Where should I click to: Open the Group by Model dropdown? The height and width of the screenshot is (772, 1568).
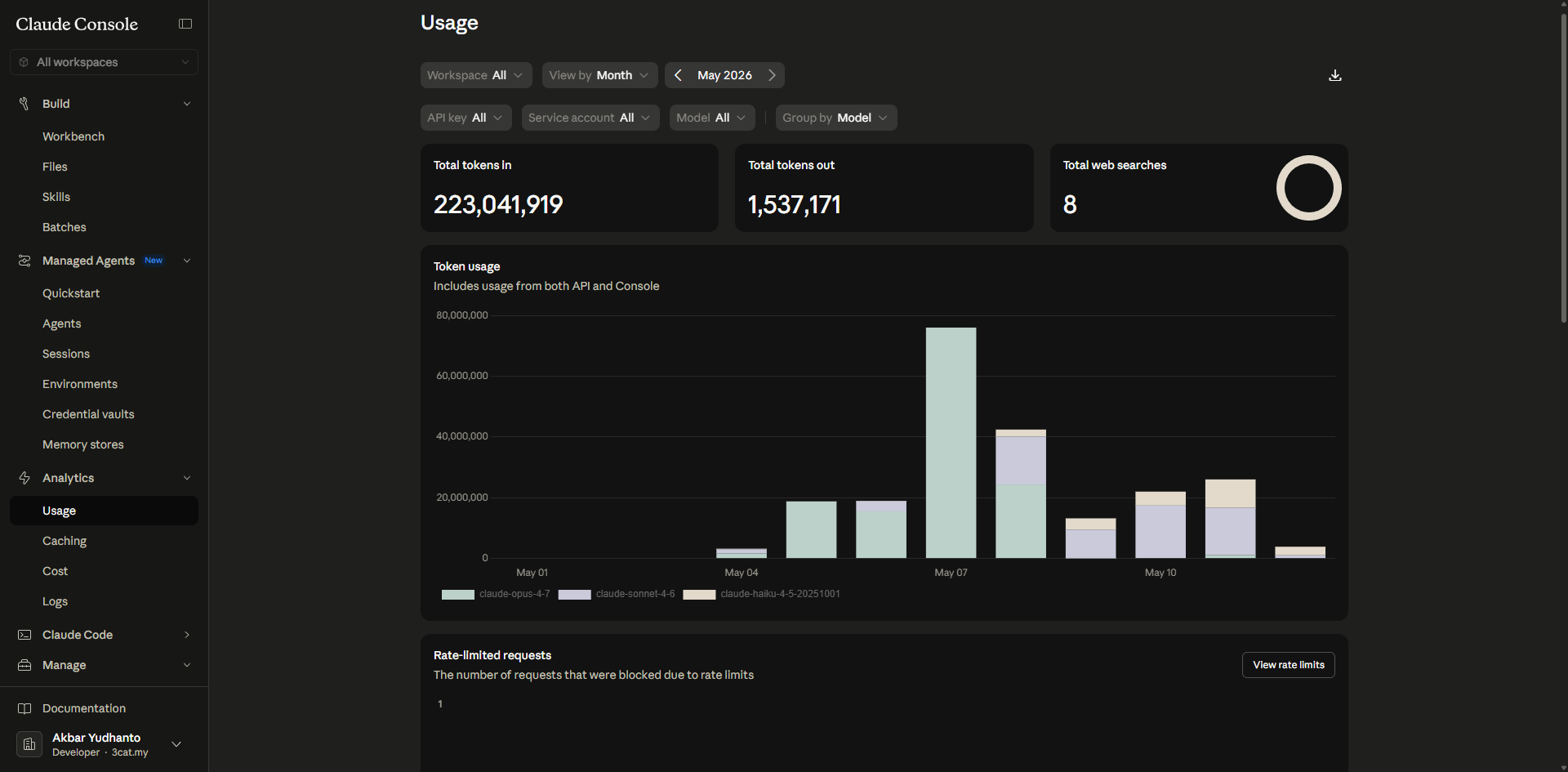point(836,118)
